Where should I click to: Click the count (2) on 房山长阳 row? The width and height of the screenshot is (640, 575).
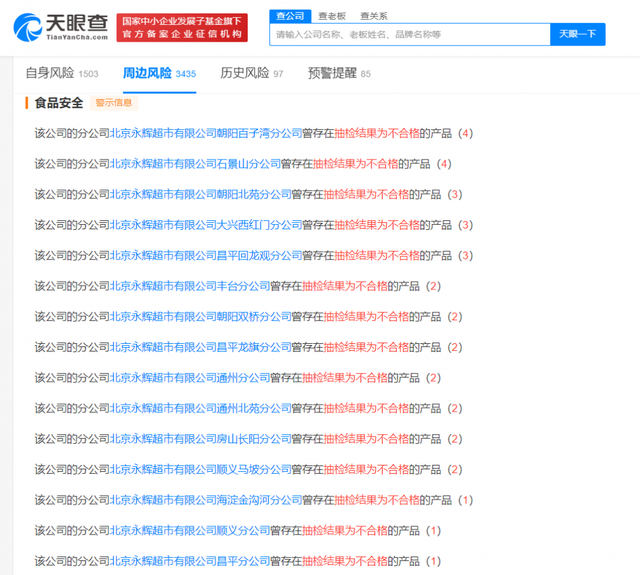pos(455,439)
